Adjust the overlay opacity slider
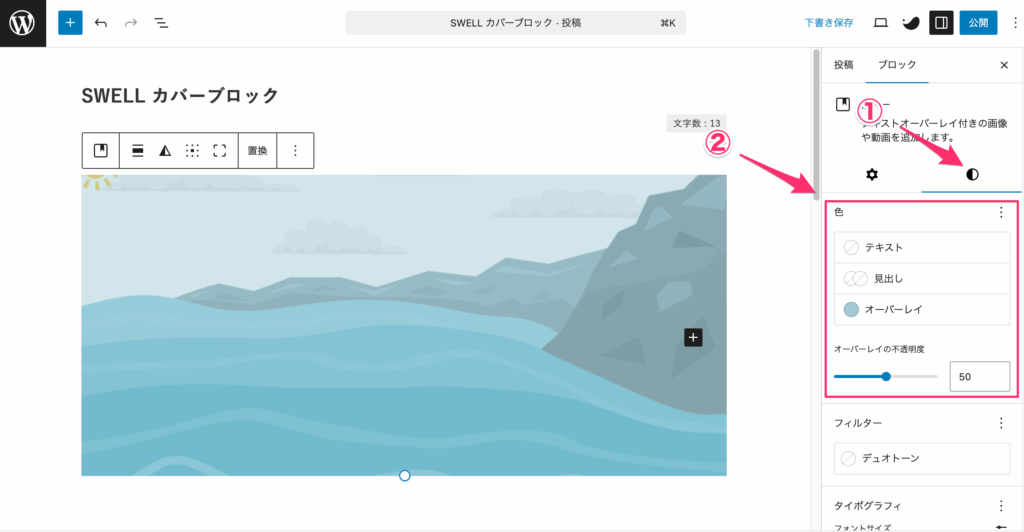Viewport: 1024px width, 532px height. pyautogui.click(x=886, y=377)
